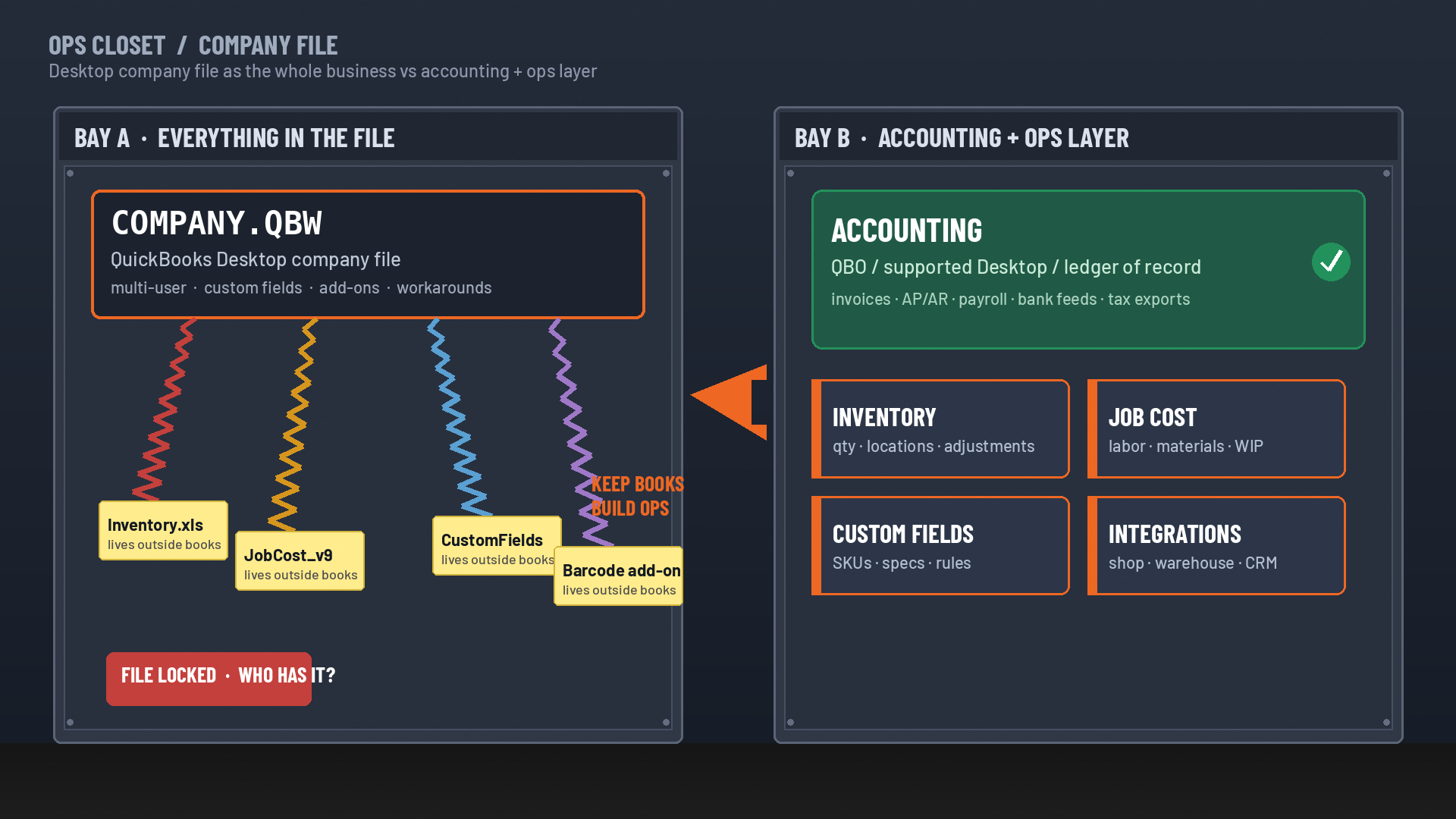Screen dimensions: 1456x819
Task: Click the Barcode add-on sticky note
Action: pyautogui.click(x=618, y=576)
